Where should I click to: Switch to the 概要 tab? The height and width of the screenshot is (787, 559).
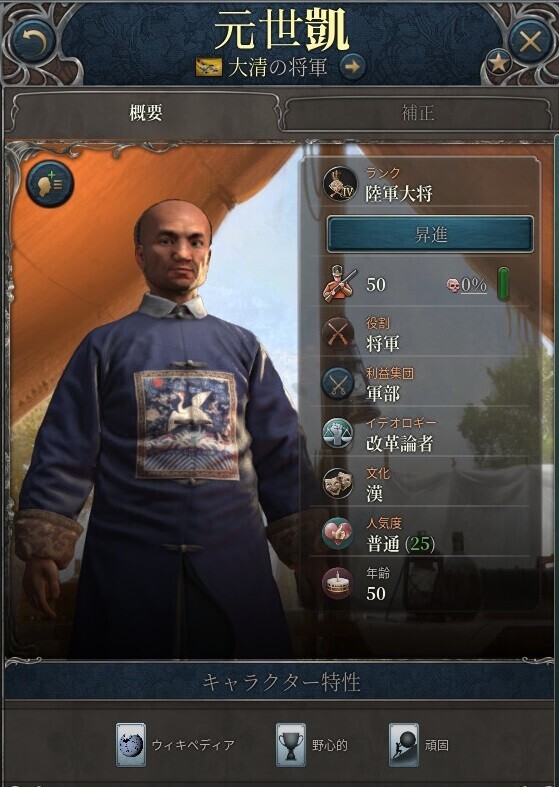[145, 112]
